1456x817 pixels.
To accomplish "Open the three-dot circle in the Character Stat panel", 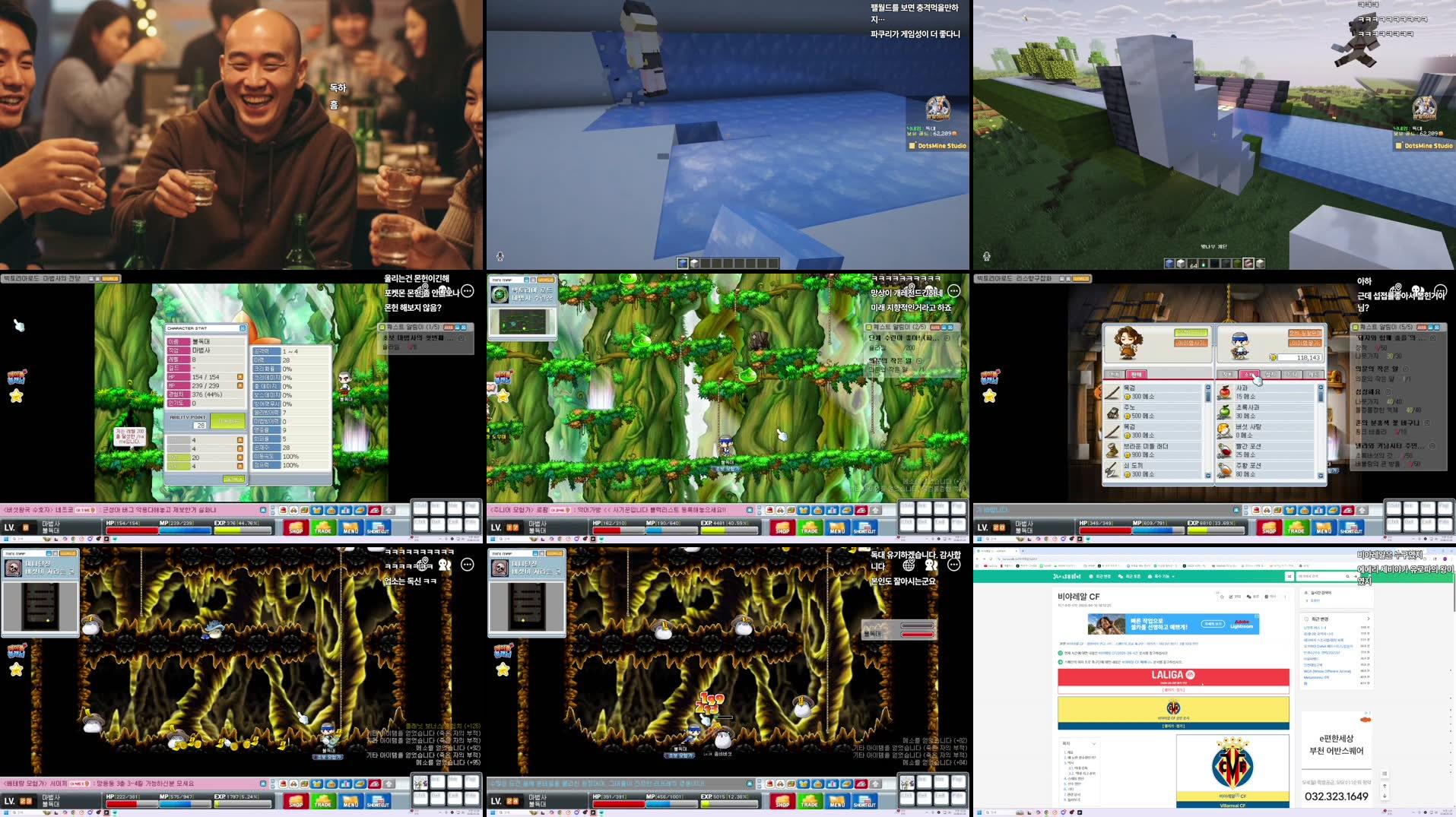I will [x=468, y=291].
